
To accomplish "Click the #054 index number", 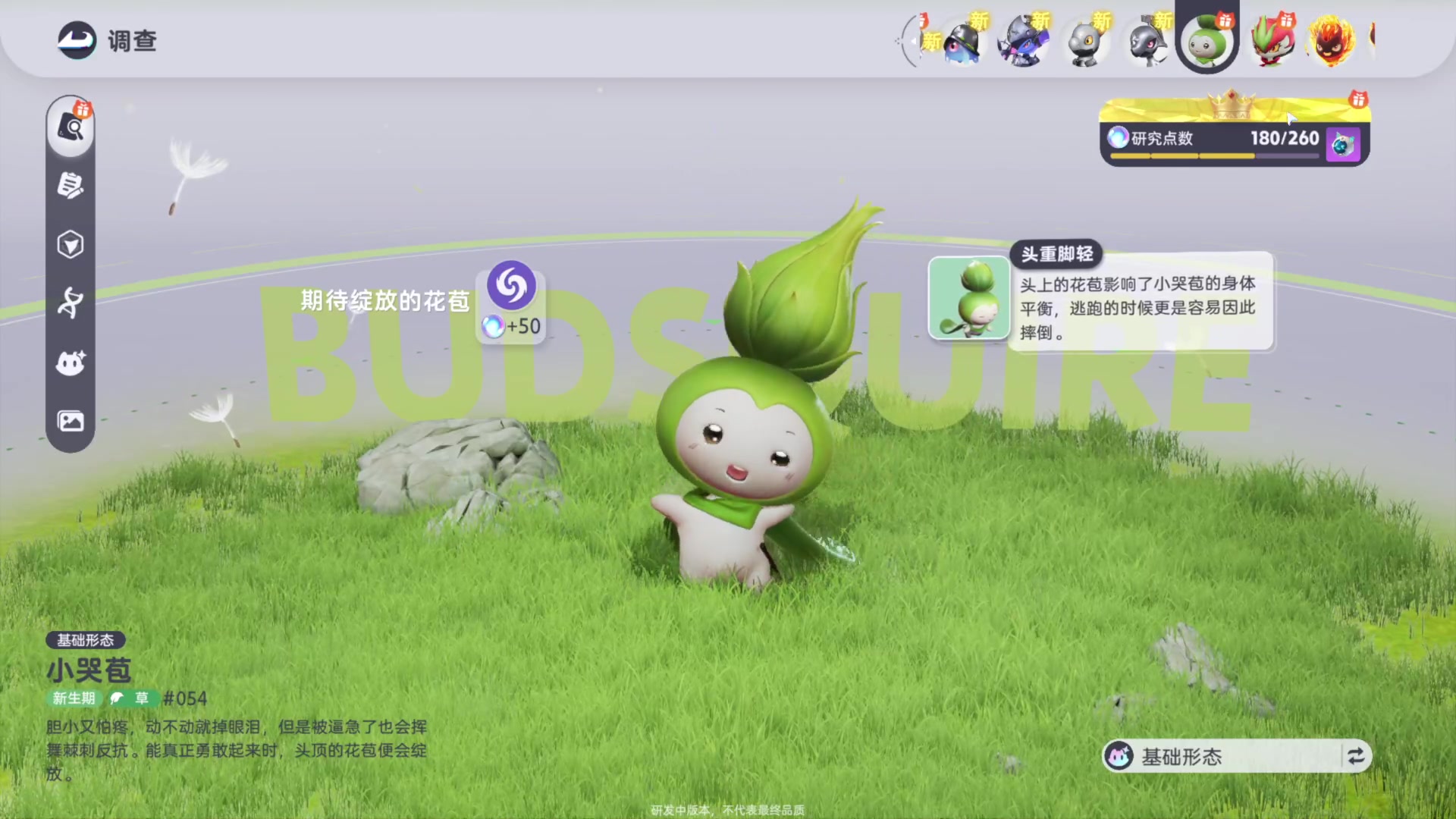I will click(185, 698).
